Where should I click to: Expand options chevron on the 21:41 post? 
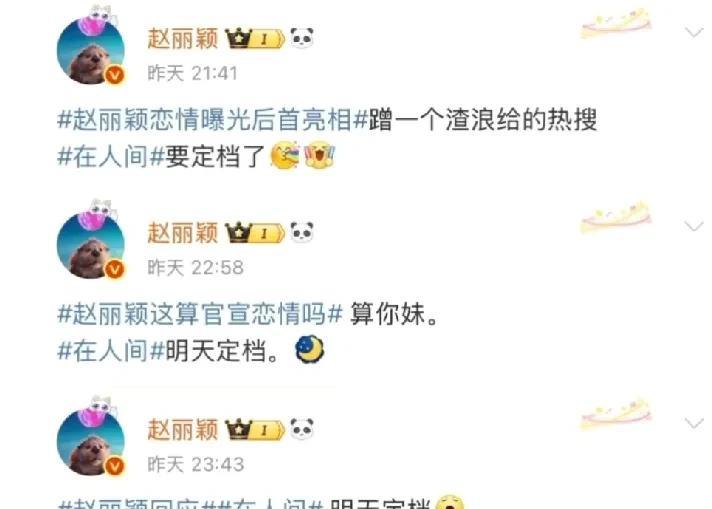point(694,32)
